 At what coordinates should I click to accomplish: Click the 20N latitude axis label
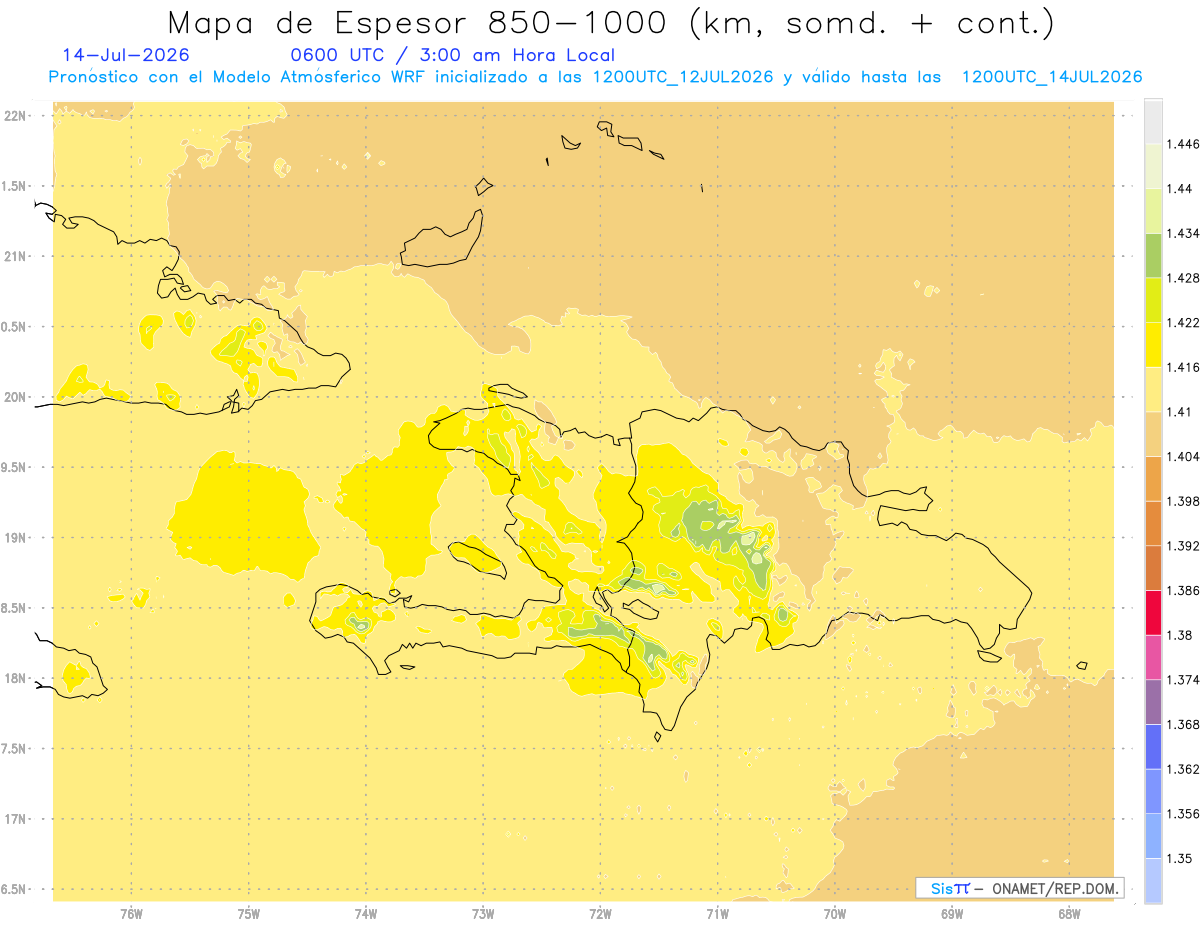click(x=14, y=397)
